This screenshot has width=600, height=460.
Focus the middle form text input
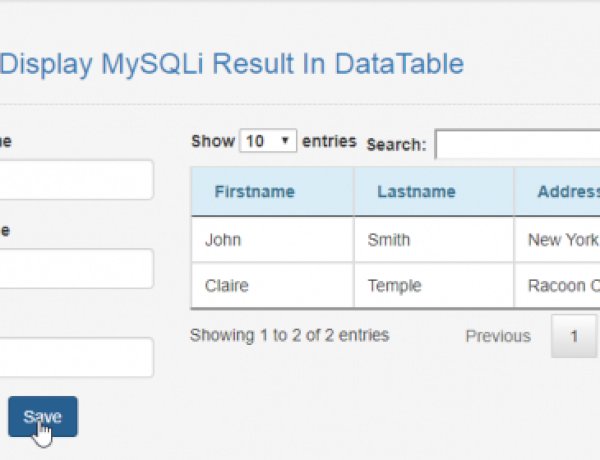[76, 269]
